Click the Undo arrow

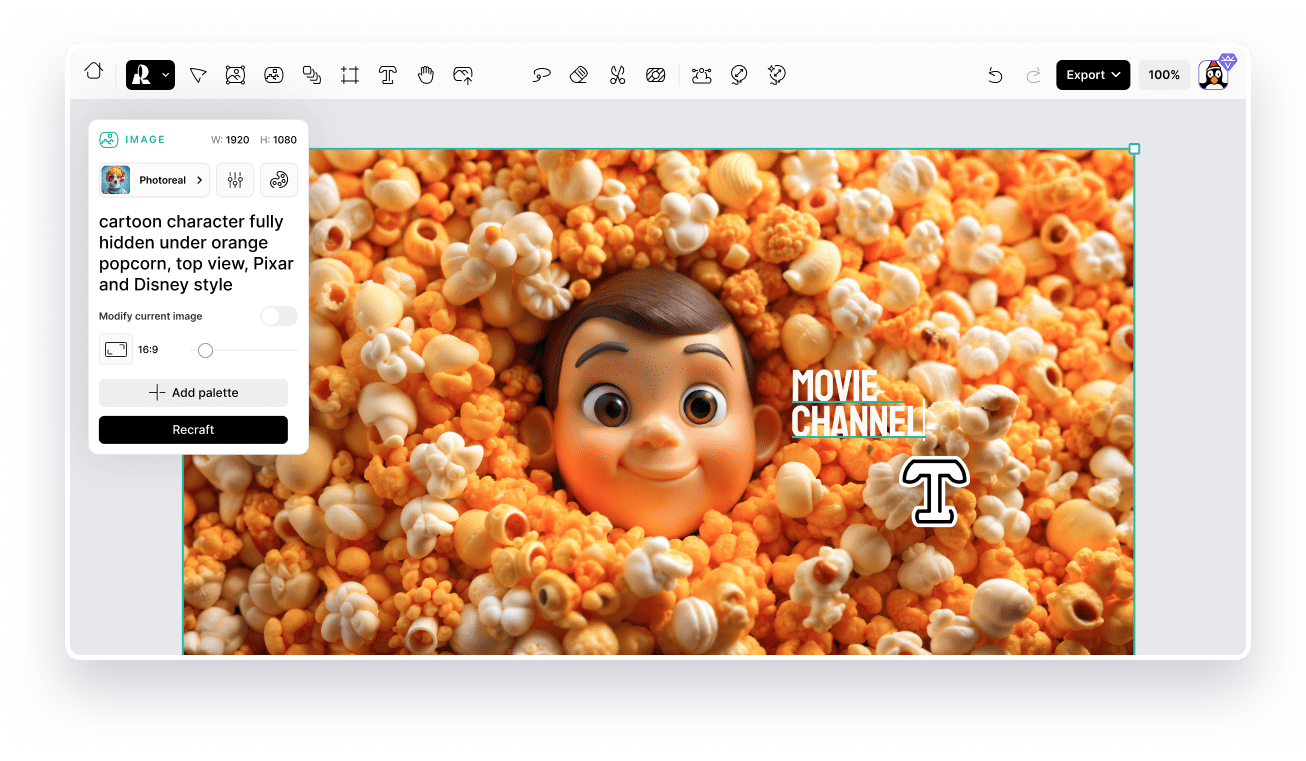[995, 74]
